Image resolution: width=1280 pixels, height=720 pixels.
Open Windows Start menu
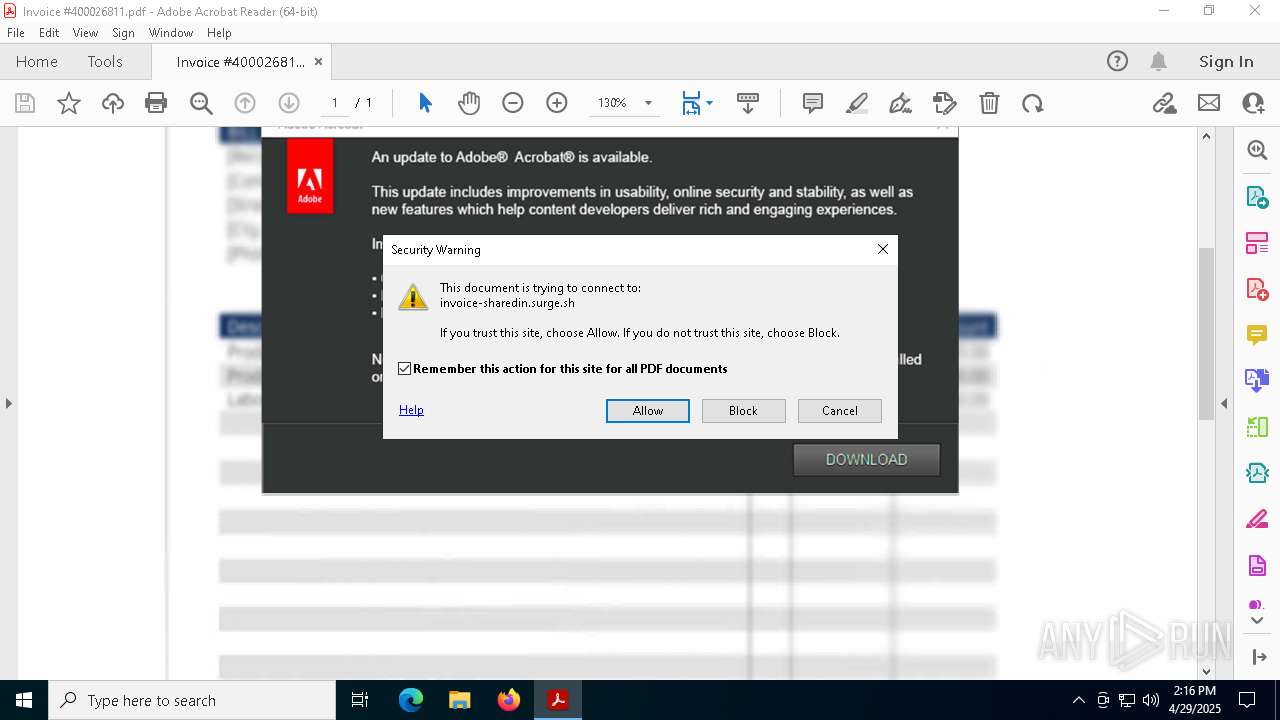(x=24, y=700)
